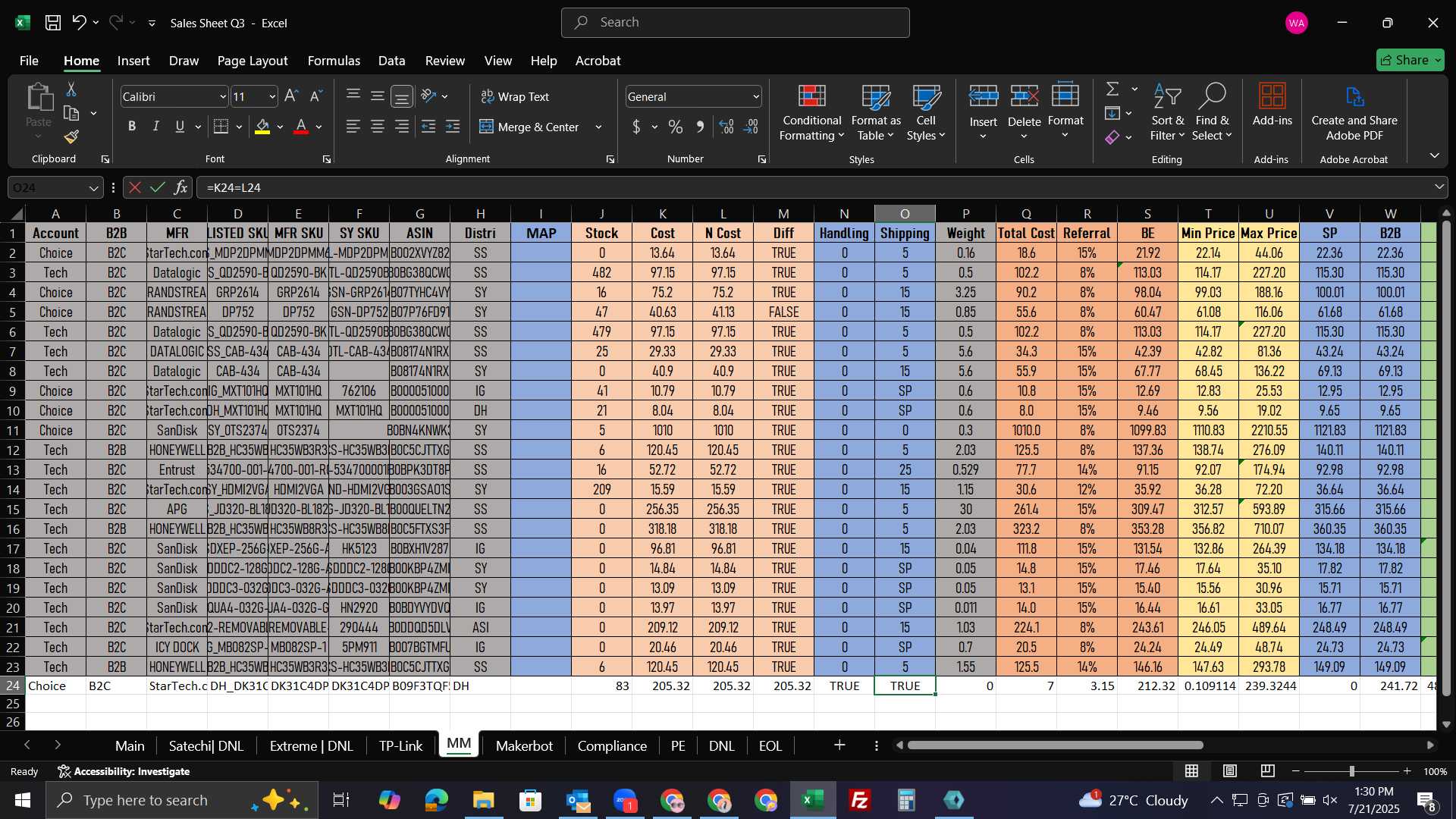Image resolution: width=1456 pixels, height=819 pixels.
Task: Click the Format Painter brush icon
Action: pos(71,136)
